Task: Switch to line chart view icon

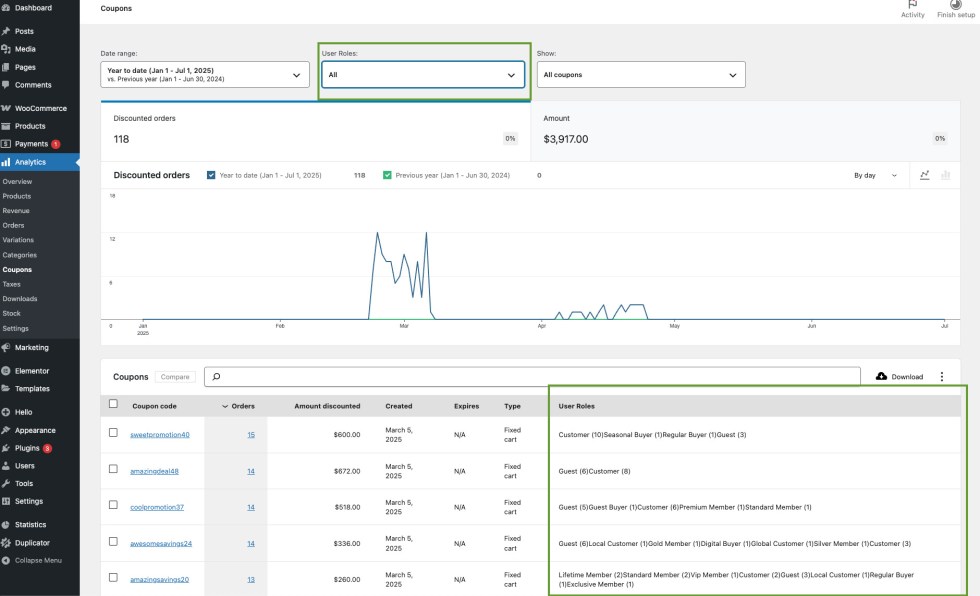Action: (925, 175)
